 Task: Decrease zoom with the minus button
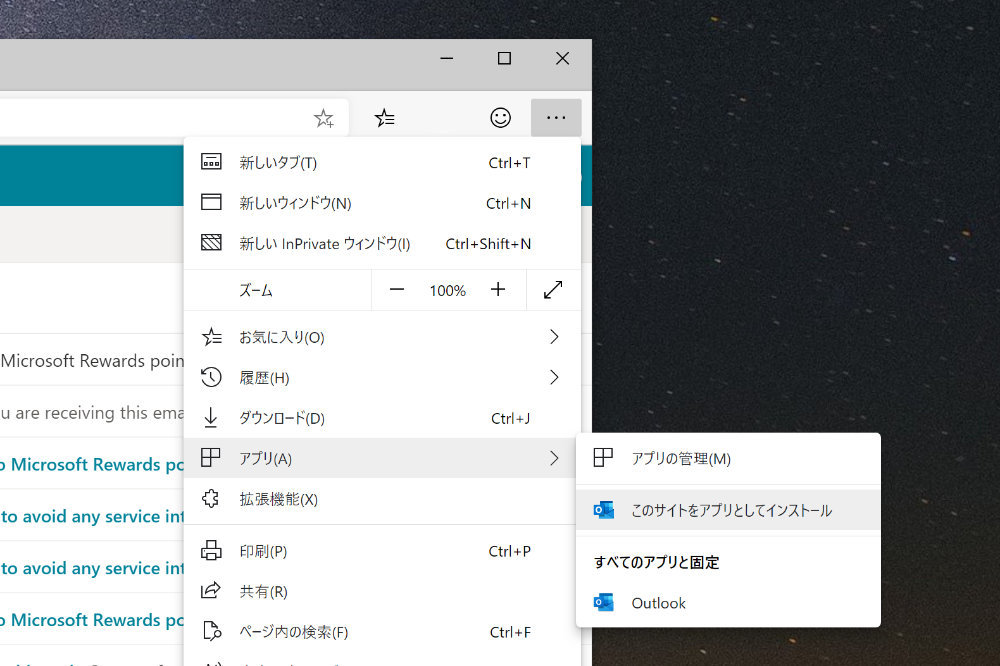397,290
